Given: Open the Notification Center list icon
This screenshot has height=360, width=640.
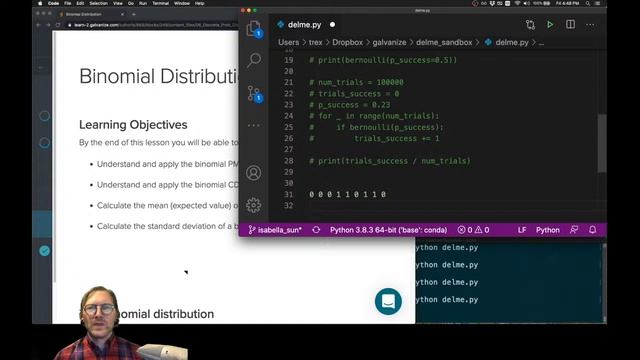Looking at the screenshot, I should tap(598, 3).
